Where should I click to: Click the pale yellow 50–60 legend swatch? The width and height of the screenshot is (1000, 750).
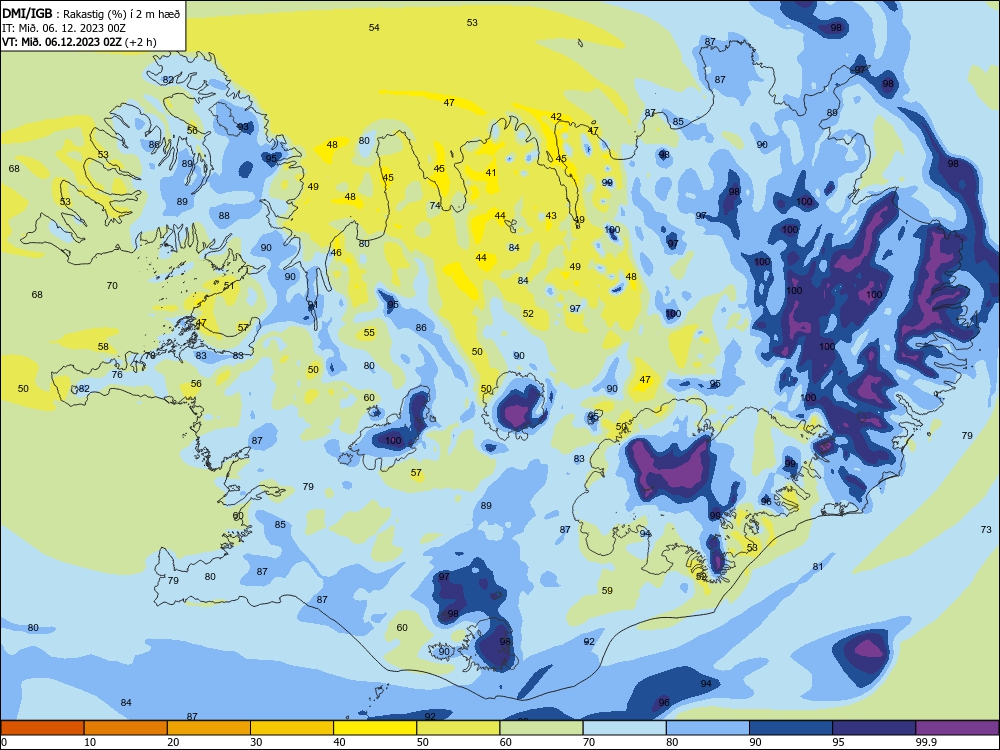(458, 728)
